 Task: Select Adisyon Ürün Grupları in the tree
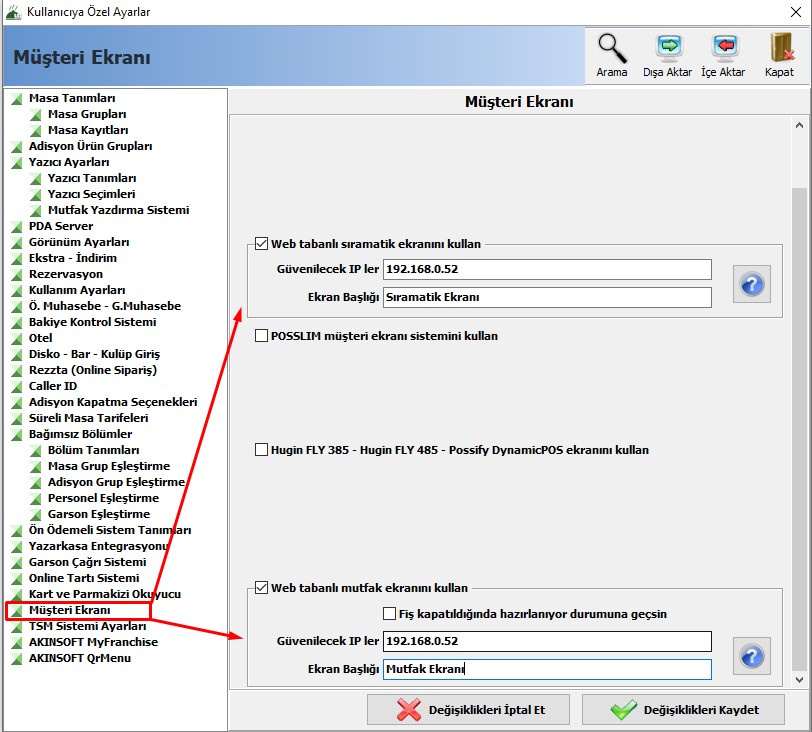click(91, 147)
